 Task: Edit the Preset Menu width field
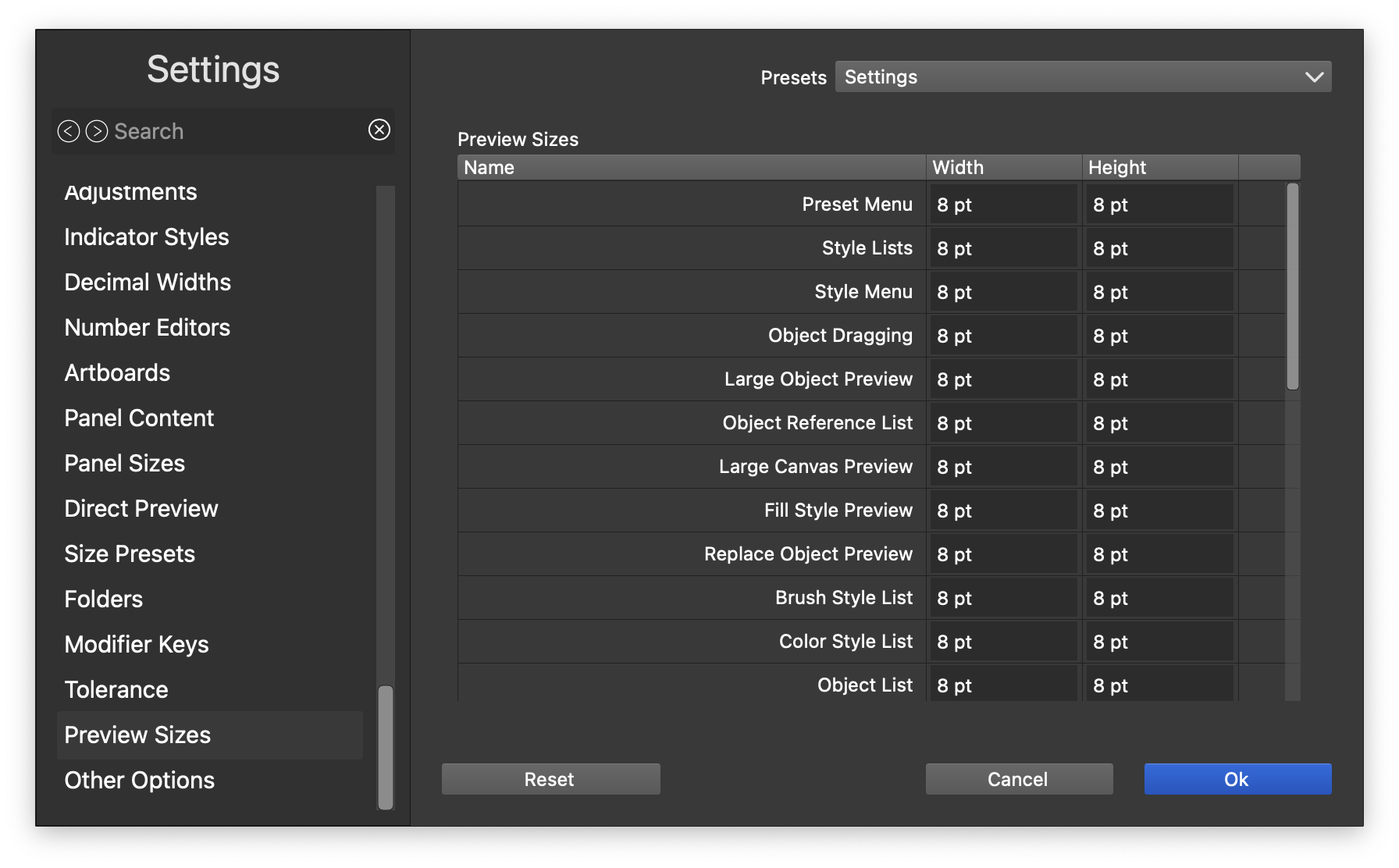pos(1004,205)
